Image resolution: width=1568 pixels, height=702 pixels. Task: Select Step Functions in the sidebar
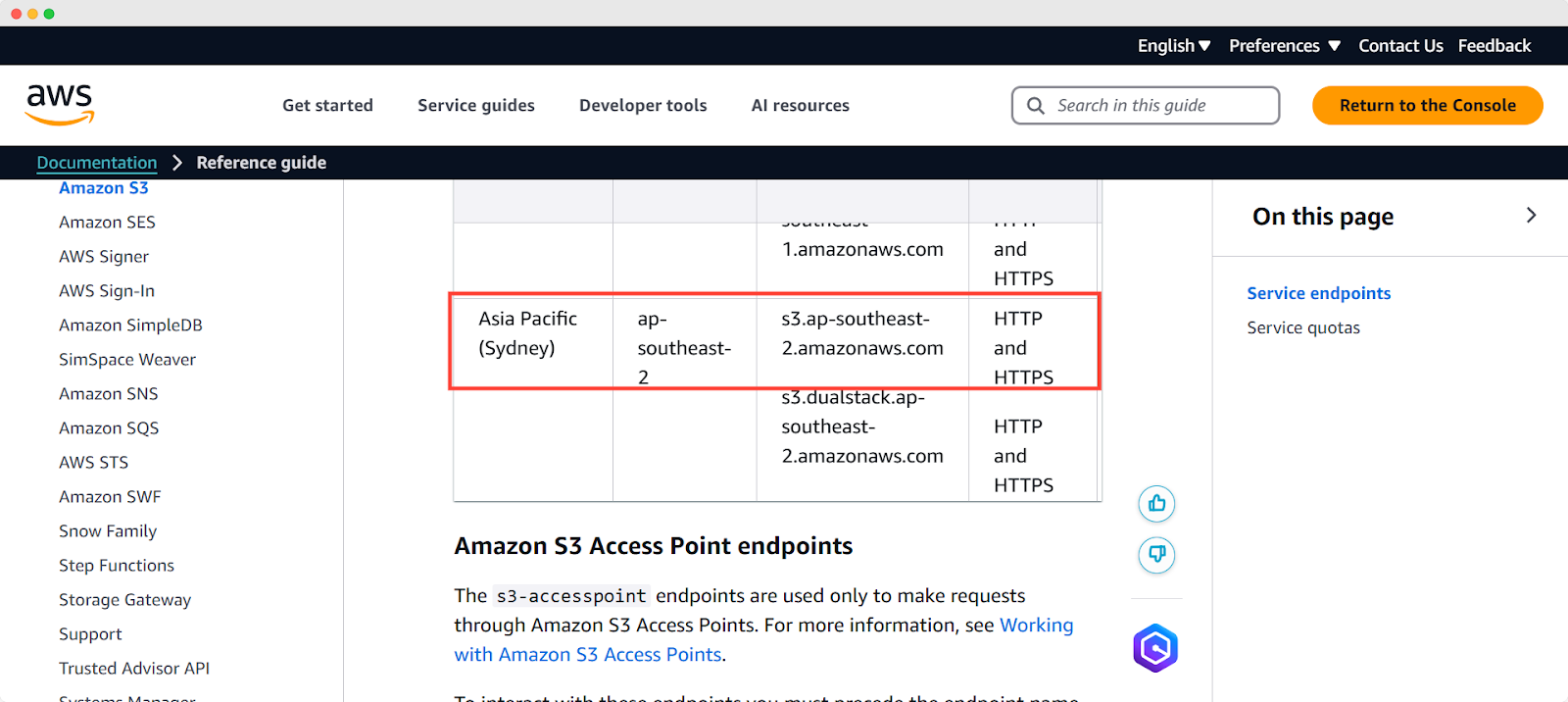pyautogui.click(x=116, y=565)
